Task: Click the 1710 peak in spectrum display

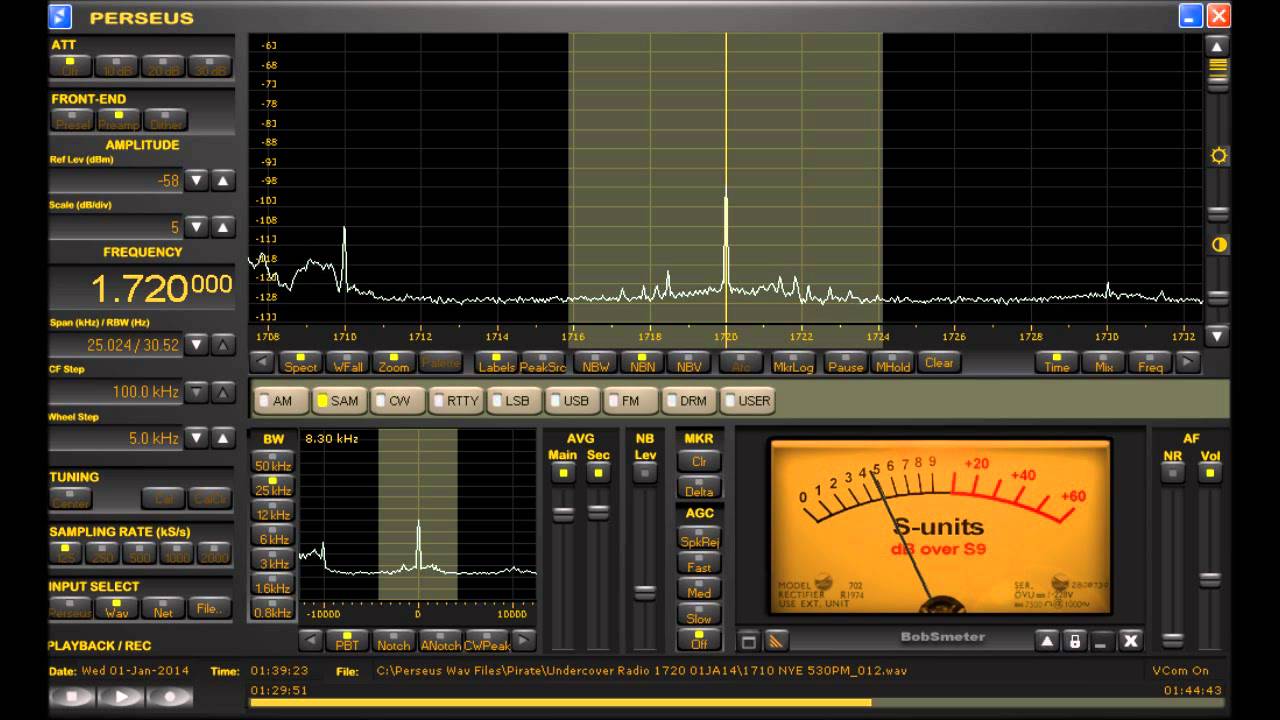Action: pos(345,258)
